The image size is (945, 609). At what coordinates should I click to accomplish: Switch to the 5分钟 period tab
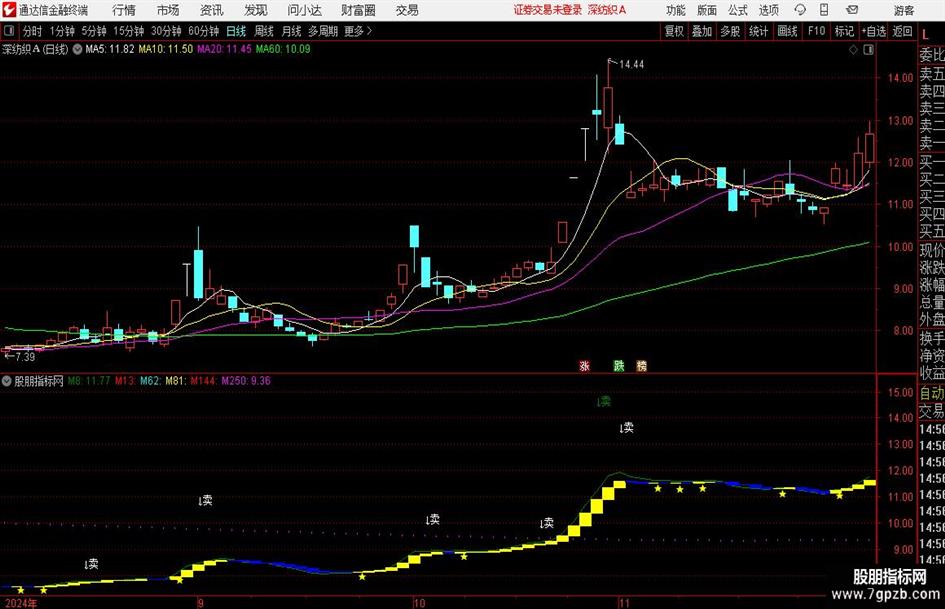click(x=94, y=31)
